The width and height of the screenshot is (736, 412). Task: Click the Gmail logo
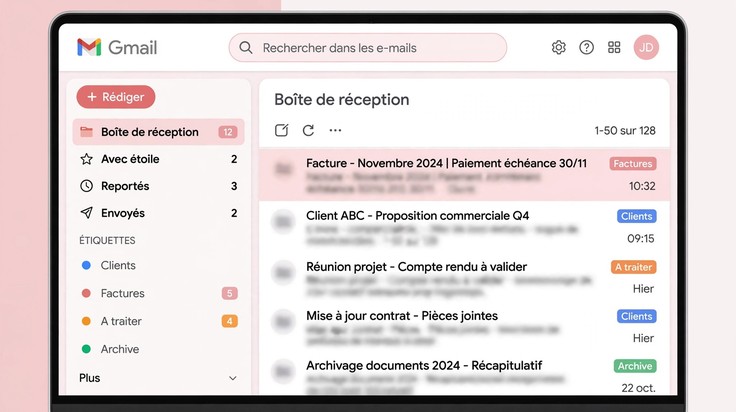click(117, 47)
